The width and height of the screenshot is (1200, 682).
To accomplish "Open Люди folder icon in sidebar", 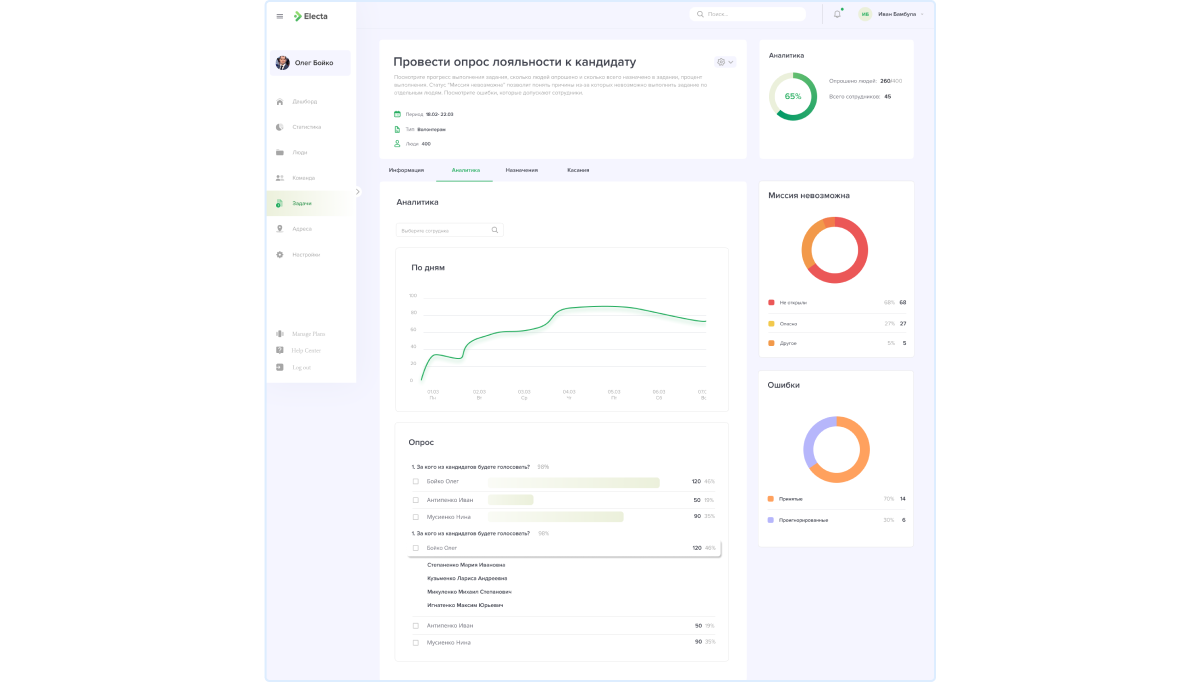I will pos(280,153).
